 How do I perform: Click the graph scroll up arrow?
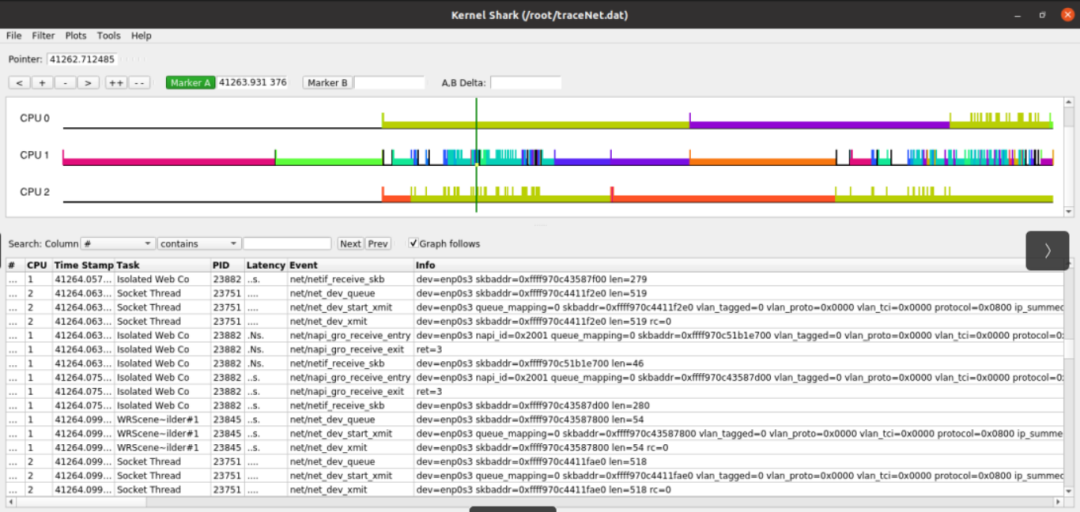point(1068,103)
